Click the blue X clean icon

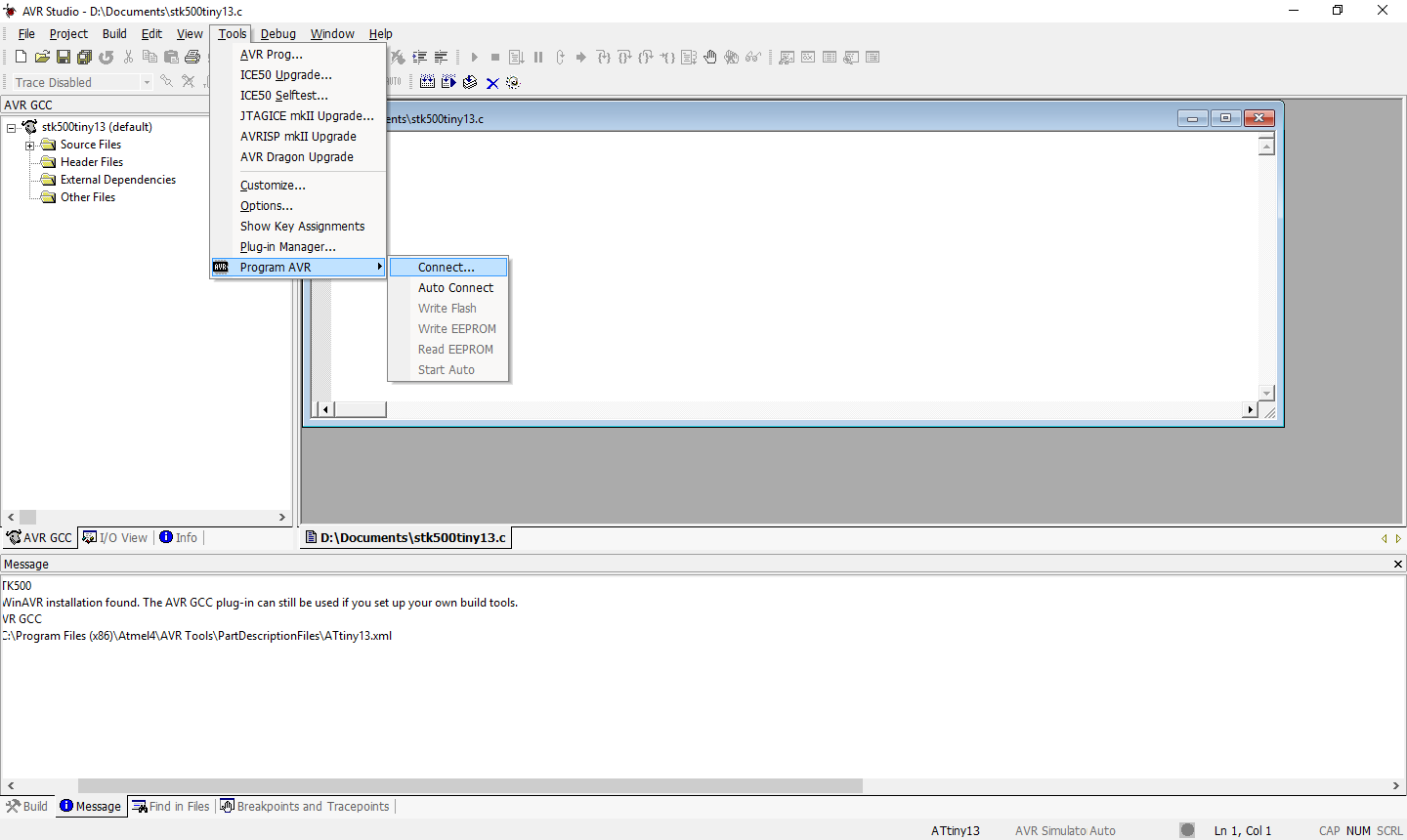(x=492, y=83)
